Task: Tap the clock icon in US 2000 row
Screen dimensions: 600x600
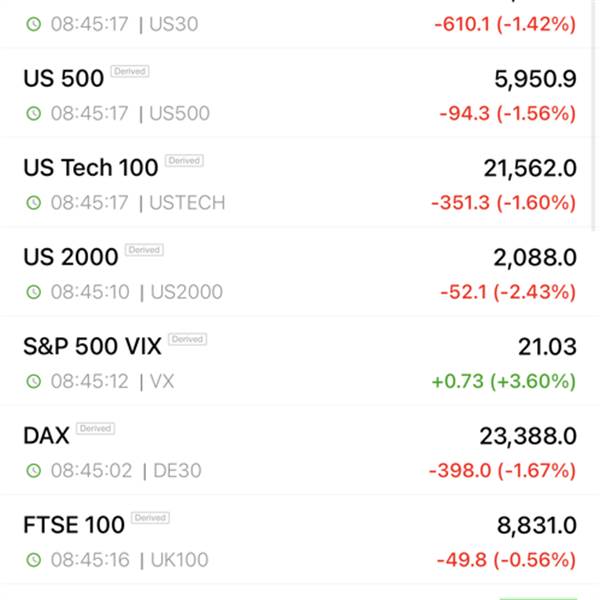Action: point(34,292)
